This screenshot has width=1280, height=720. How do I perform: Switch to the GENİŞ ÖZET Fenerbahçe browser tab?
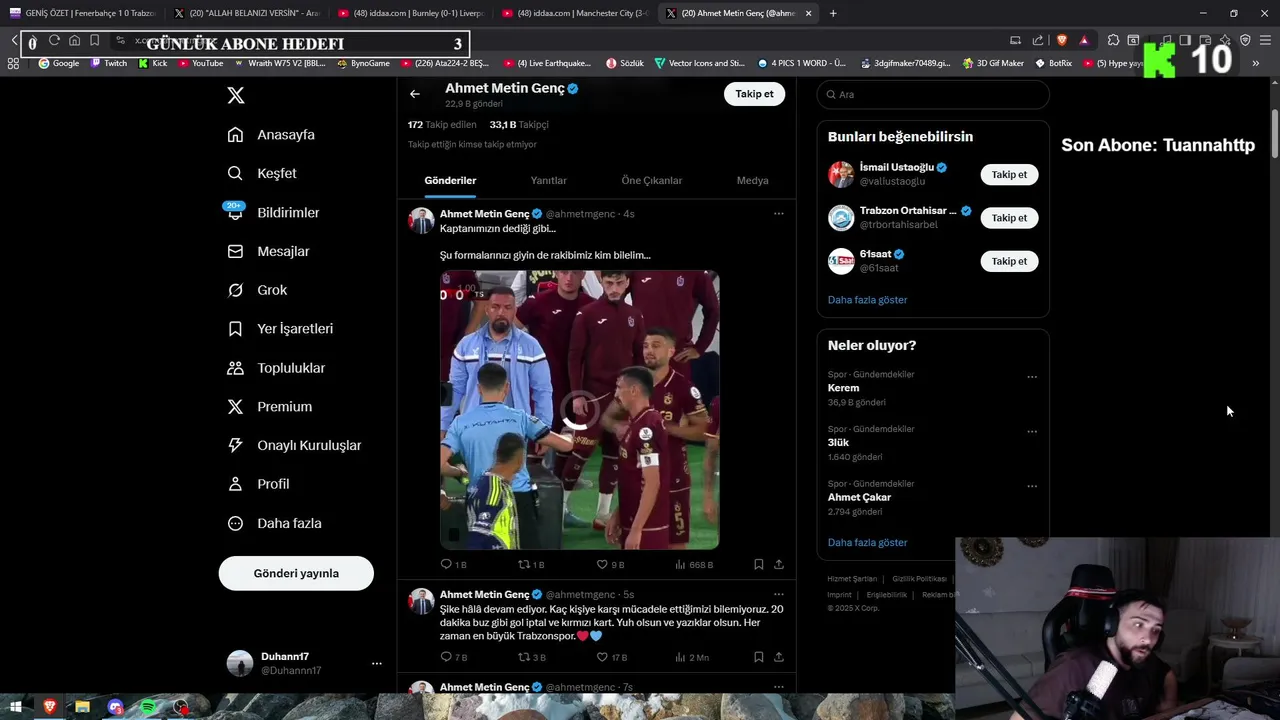tap(83, 13)
